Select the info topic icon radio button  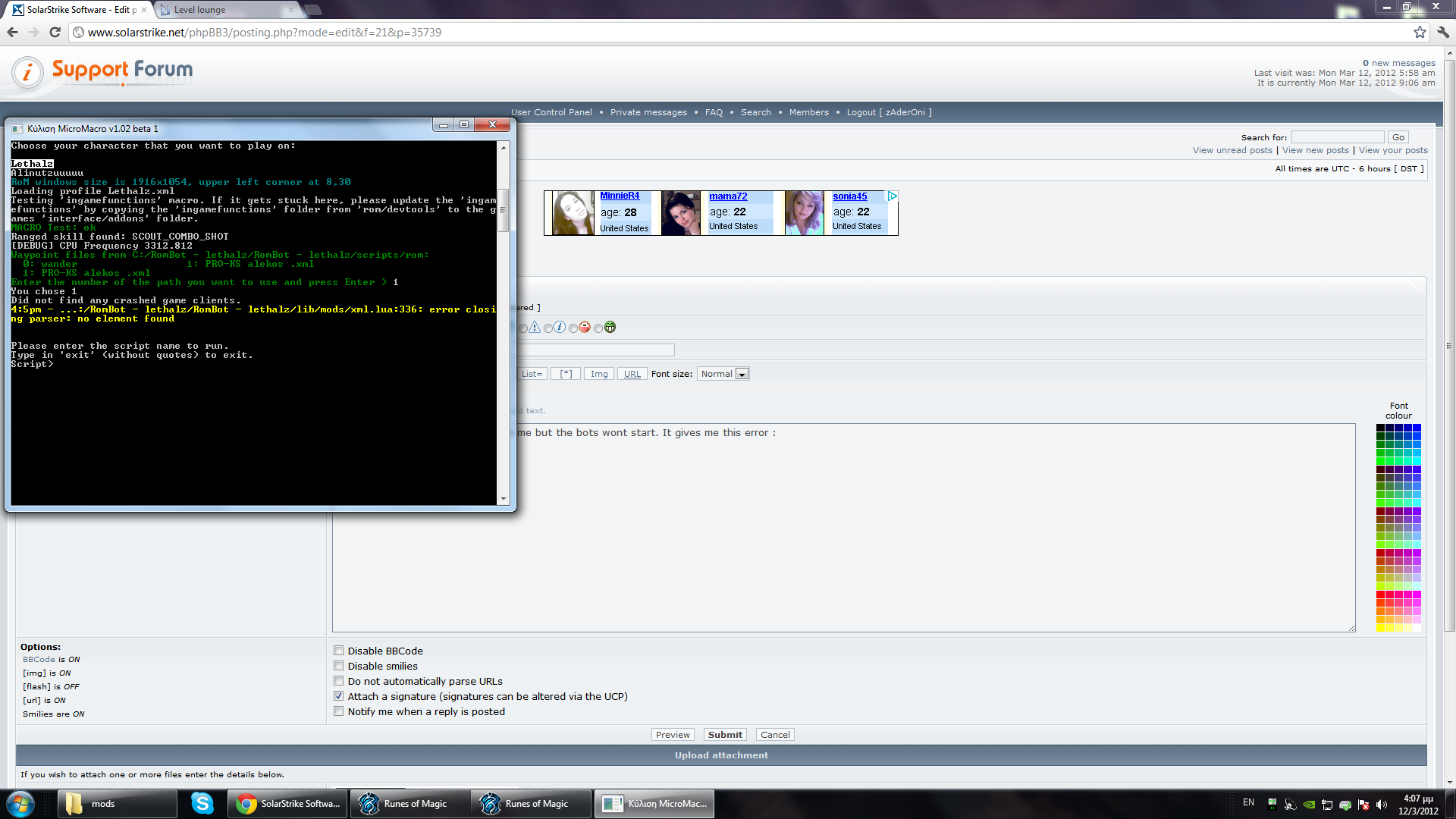pos(548,328)
